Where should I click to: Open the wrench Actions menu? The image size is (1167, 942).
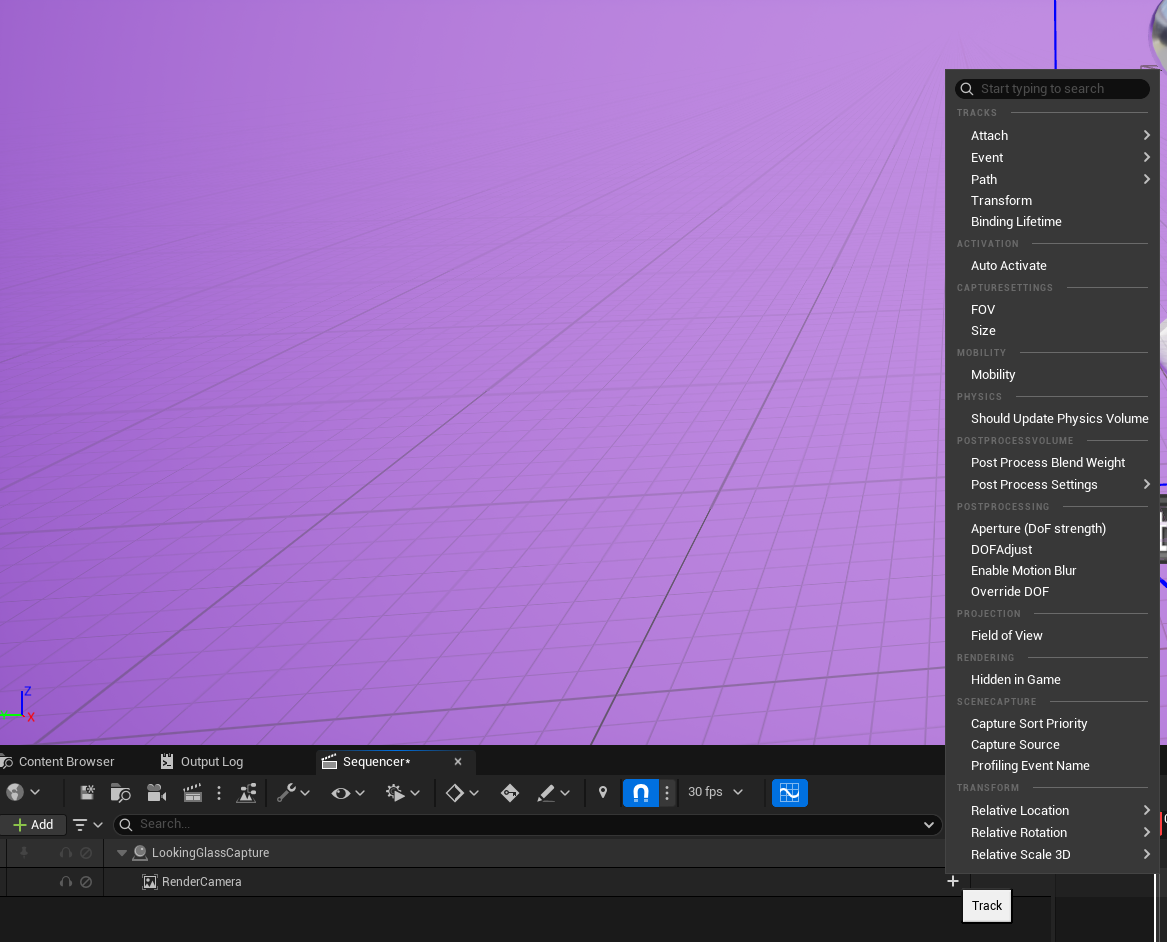point(293,793)
